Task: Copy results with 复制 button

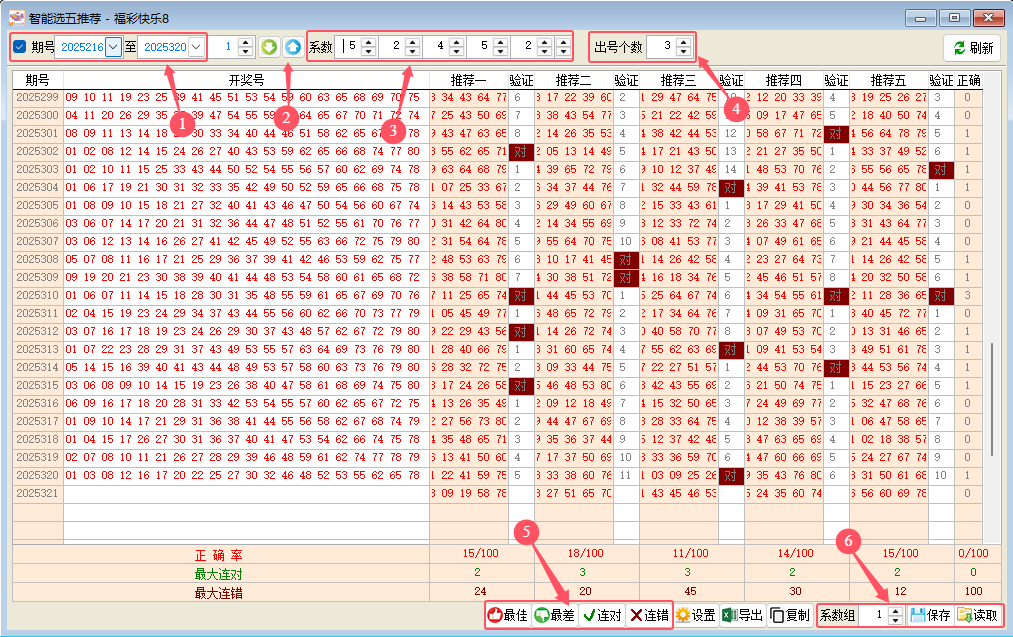Action: tap(790, 616)
